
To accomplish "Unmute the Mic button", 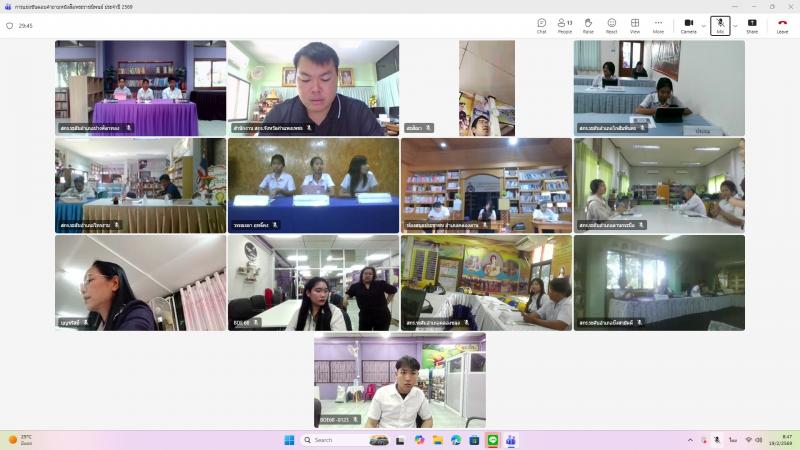I will (719, 25).
